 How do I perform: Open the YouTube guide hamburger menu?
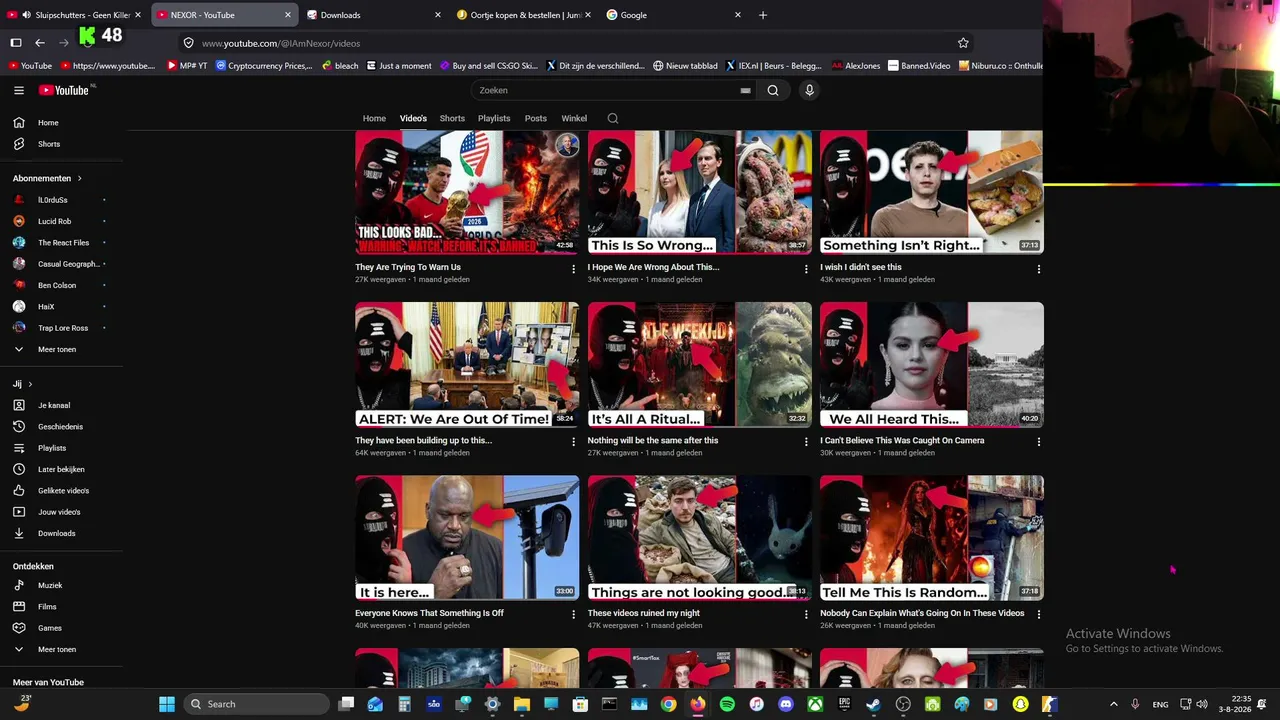(x=19, y=90)
